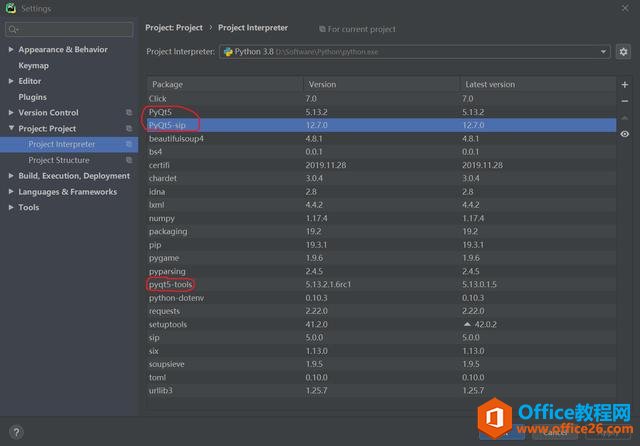Open the Plugins settings page
The image size is (640, 446).
(32, 97)
